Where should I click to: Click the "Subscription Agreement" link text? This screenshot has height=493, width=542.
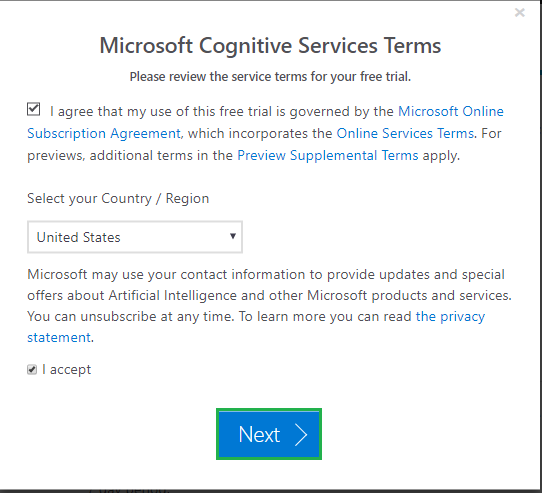click(x=104, y=133)
